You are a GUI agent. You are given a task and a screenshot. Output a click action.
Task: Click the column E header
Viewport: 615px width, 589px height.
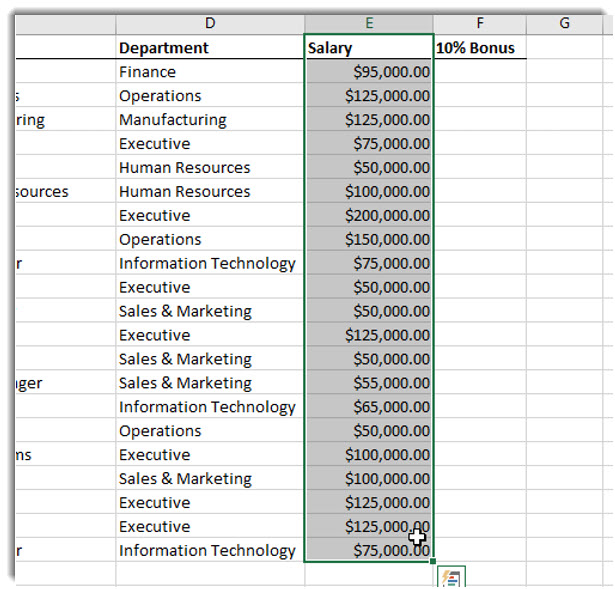[369, 23]
